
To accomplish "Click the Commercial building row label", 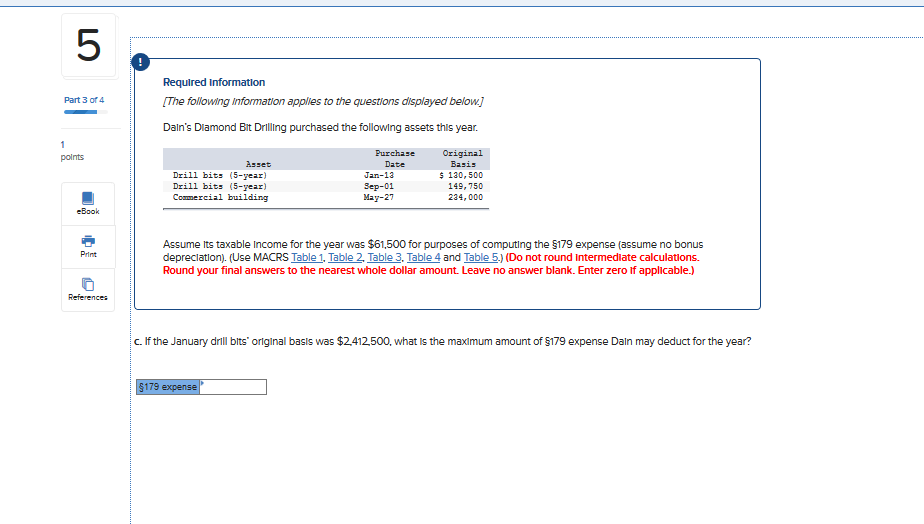I will [220, 197].
